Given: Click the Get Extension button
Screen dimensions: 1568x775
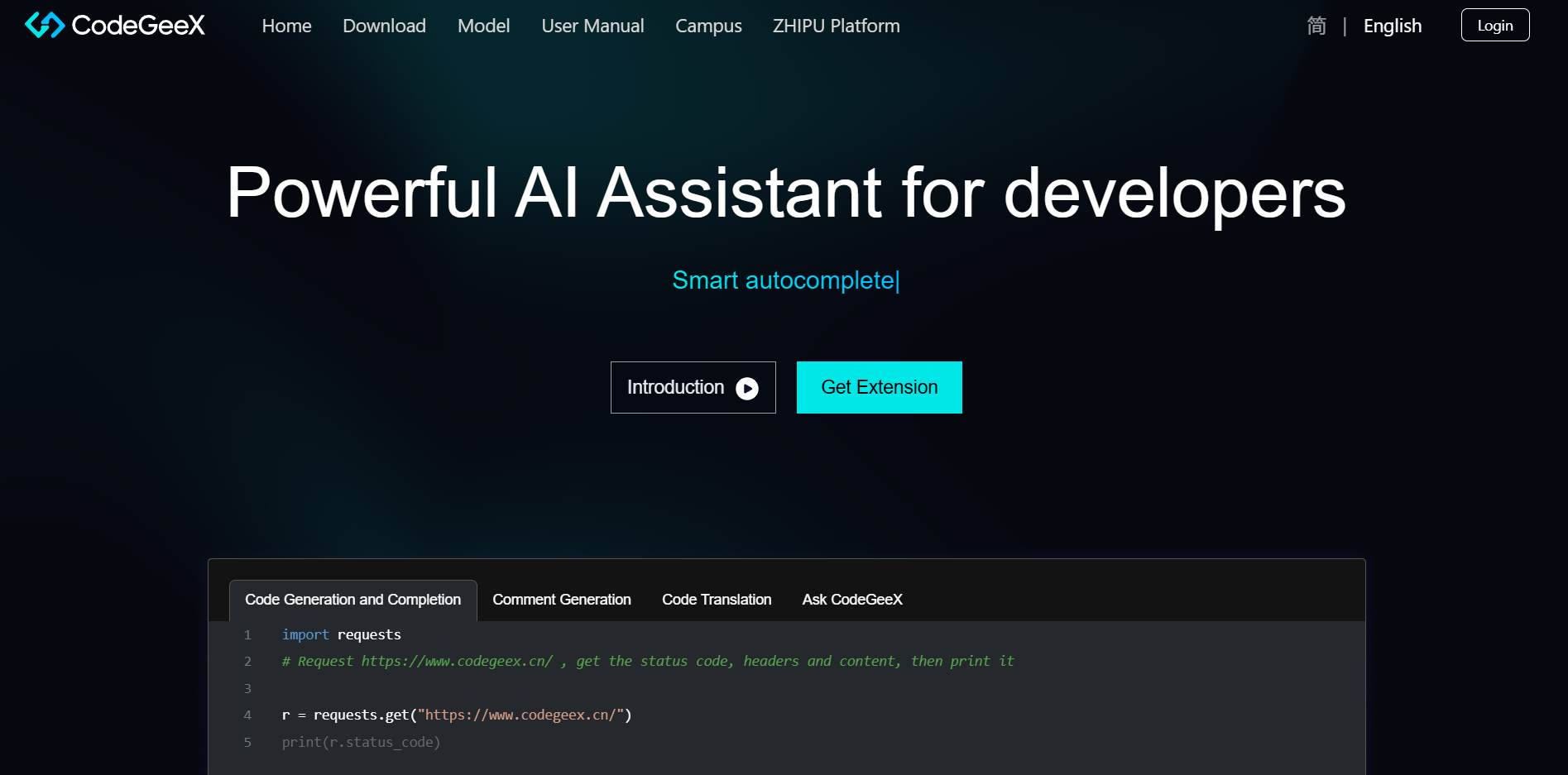Looking at the screenshot, I should tap(879, 387).
